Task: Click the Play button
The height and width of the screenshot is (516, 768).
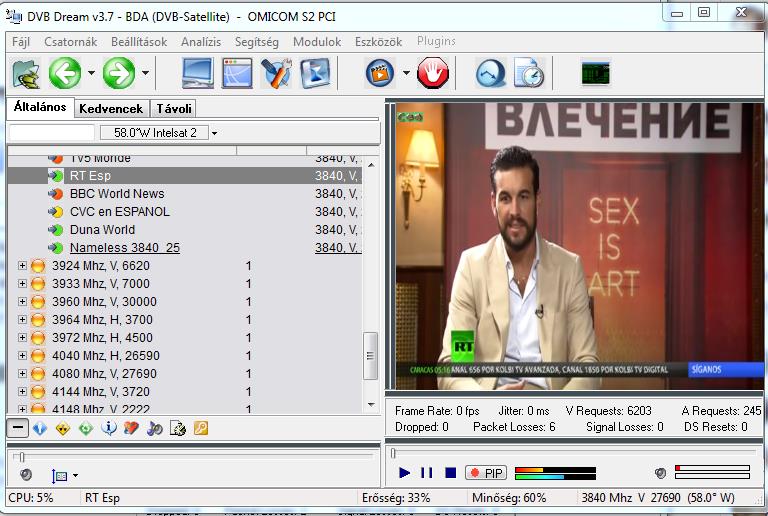Action: 405,473
